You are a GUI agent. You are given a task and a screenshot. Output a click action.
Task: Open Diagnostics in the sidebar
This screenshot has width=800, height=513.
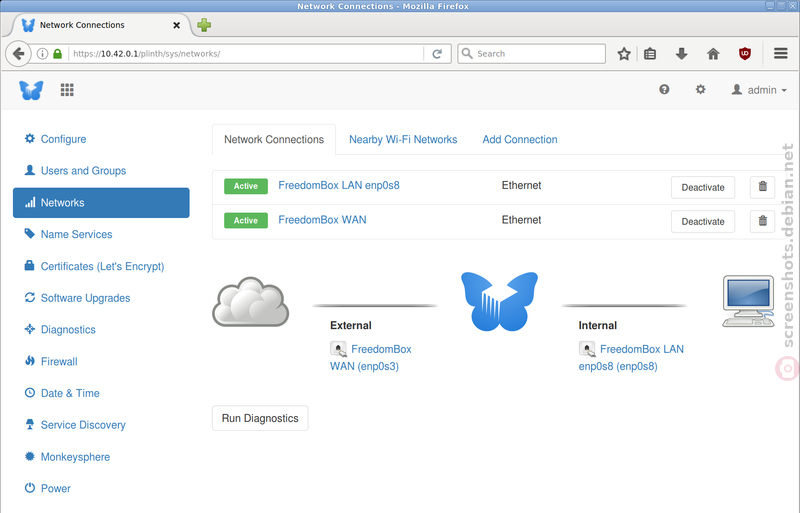pyautogui.click(x=60, y=329)
